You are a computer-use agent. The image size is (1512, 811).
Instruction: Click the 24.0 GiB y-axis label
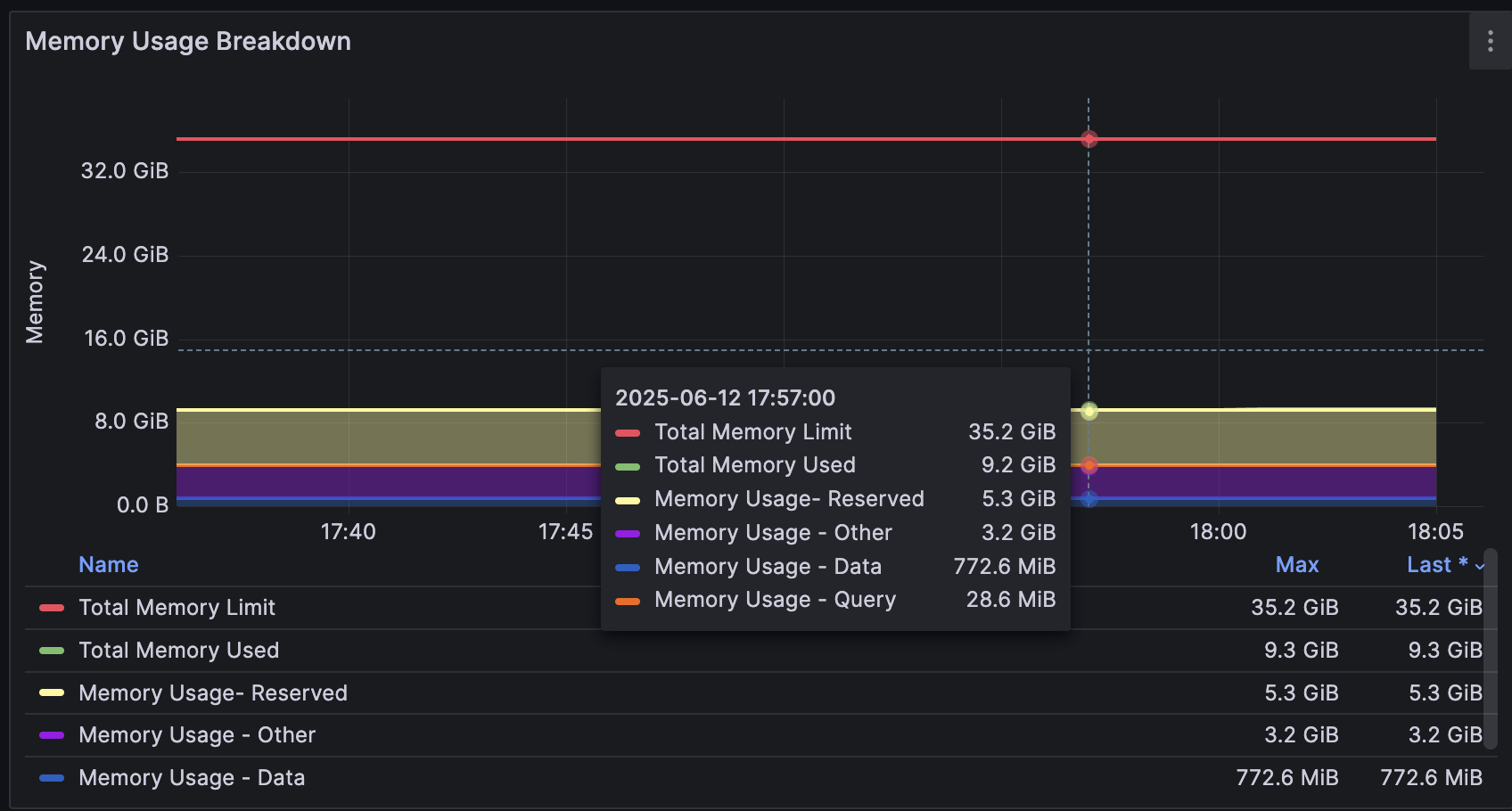coord(125,255)
